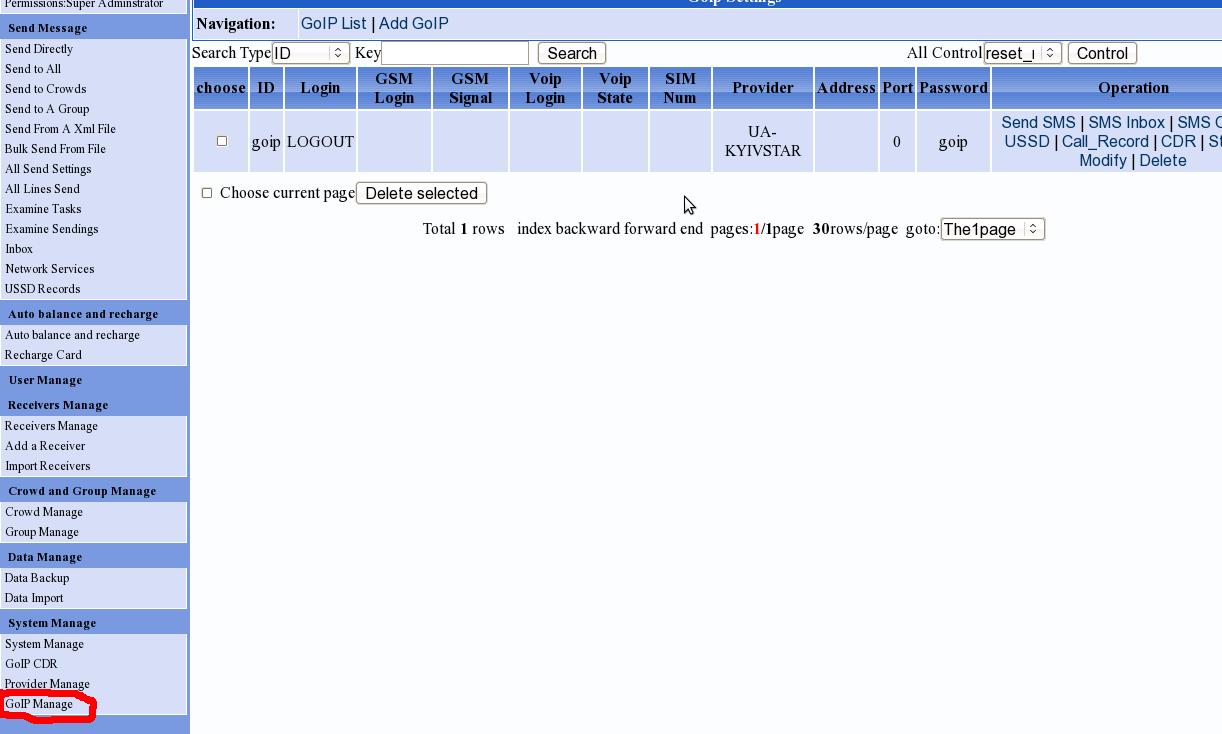This screenshot has width=1222, height=734.
Task: Focus the Key search input field
Action: point(455,53)
